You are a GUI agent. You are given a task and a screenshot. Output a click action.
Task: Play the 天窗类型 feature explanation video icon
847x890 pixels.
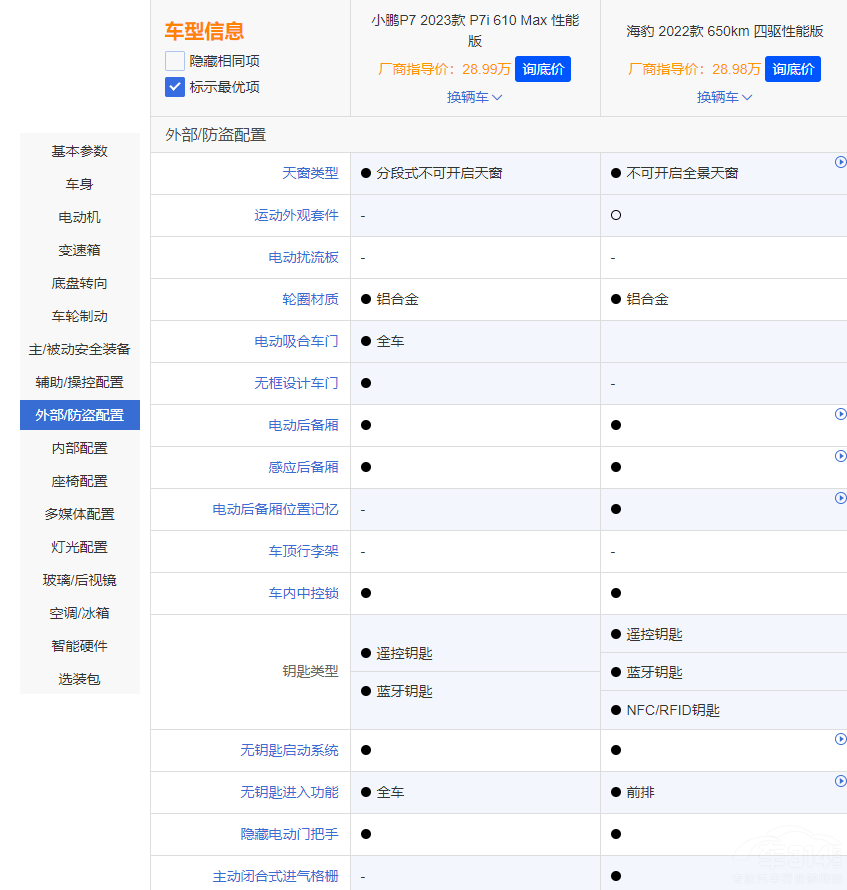pyautogui.click(x=840, y=161)
